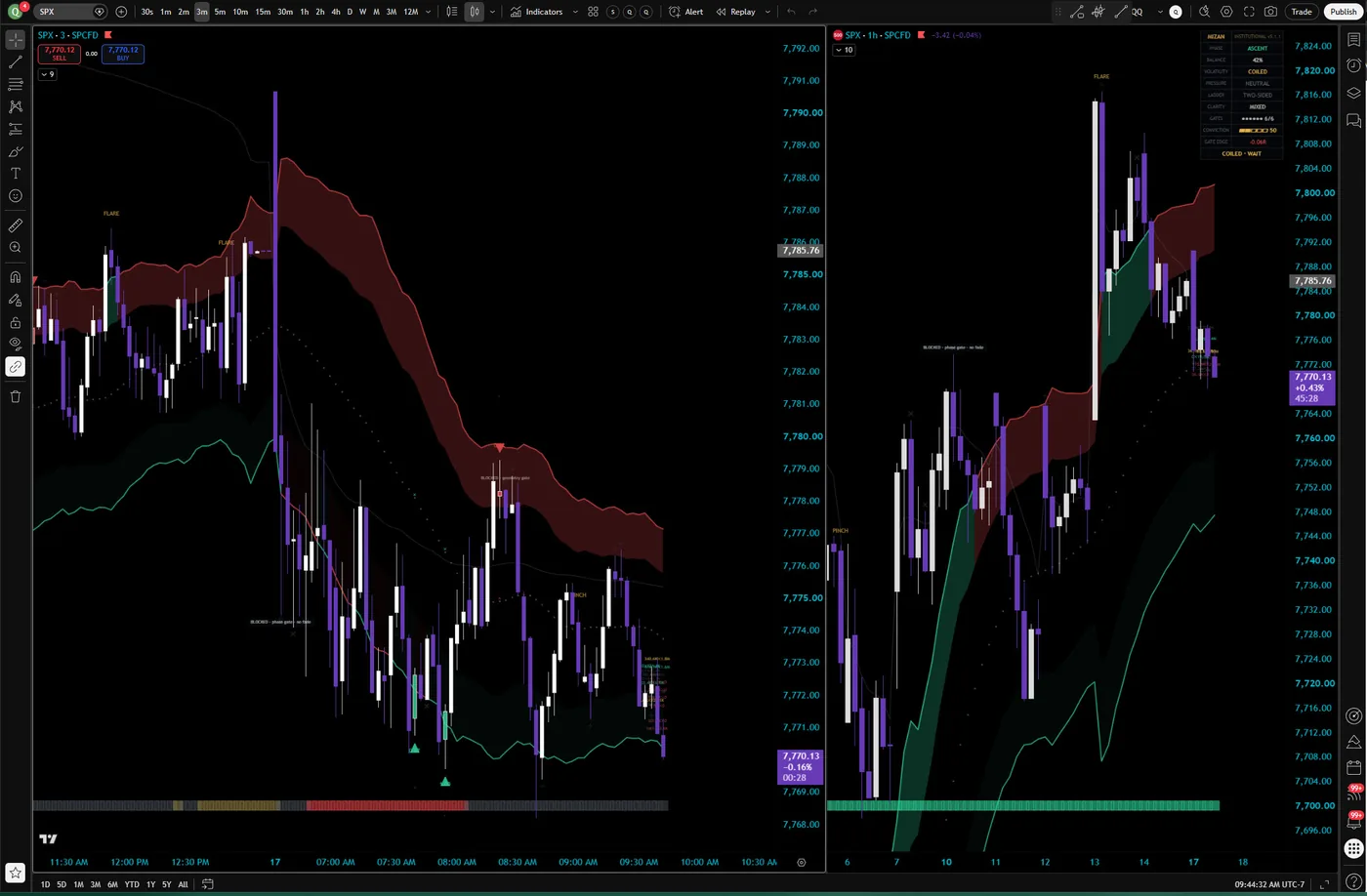
Task: Activate the zoom in tool
Action: pos(16,248)
